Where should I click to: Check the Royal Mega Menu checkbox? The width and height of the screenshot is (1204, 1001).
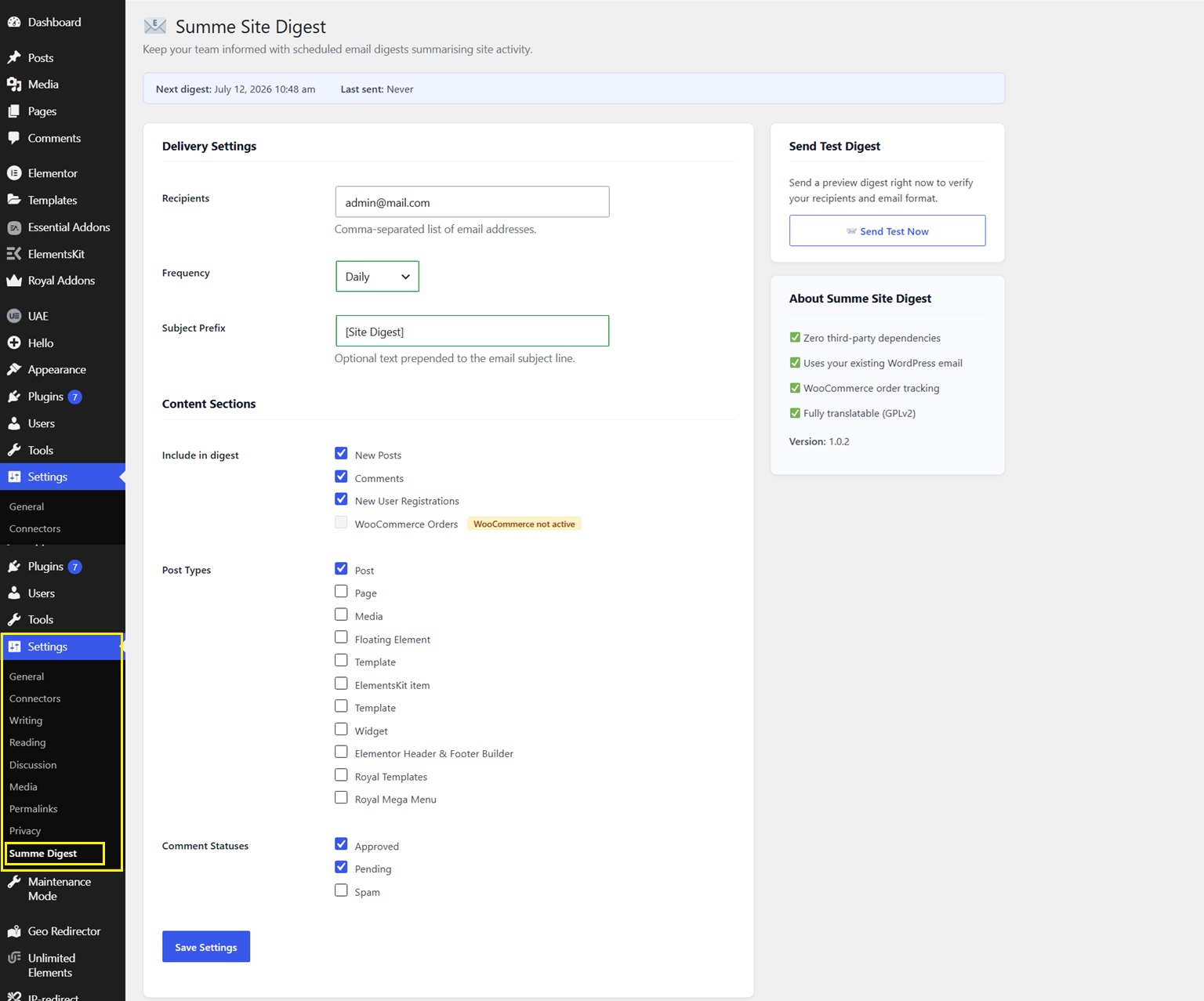pos(341,798)
